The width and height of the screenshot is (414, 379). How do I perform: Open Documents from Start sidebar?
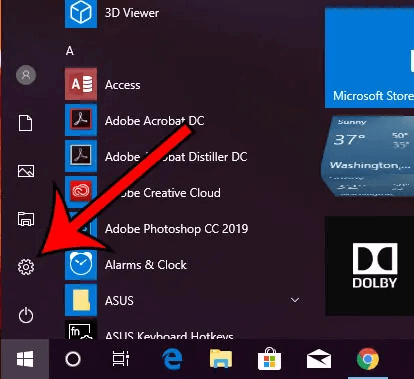click(x=26, y=123)
